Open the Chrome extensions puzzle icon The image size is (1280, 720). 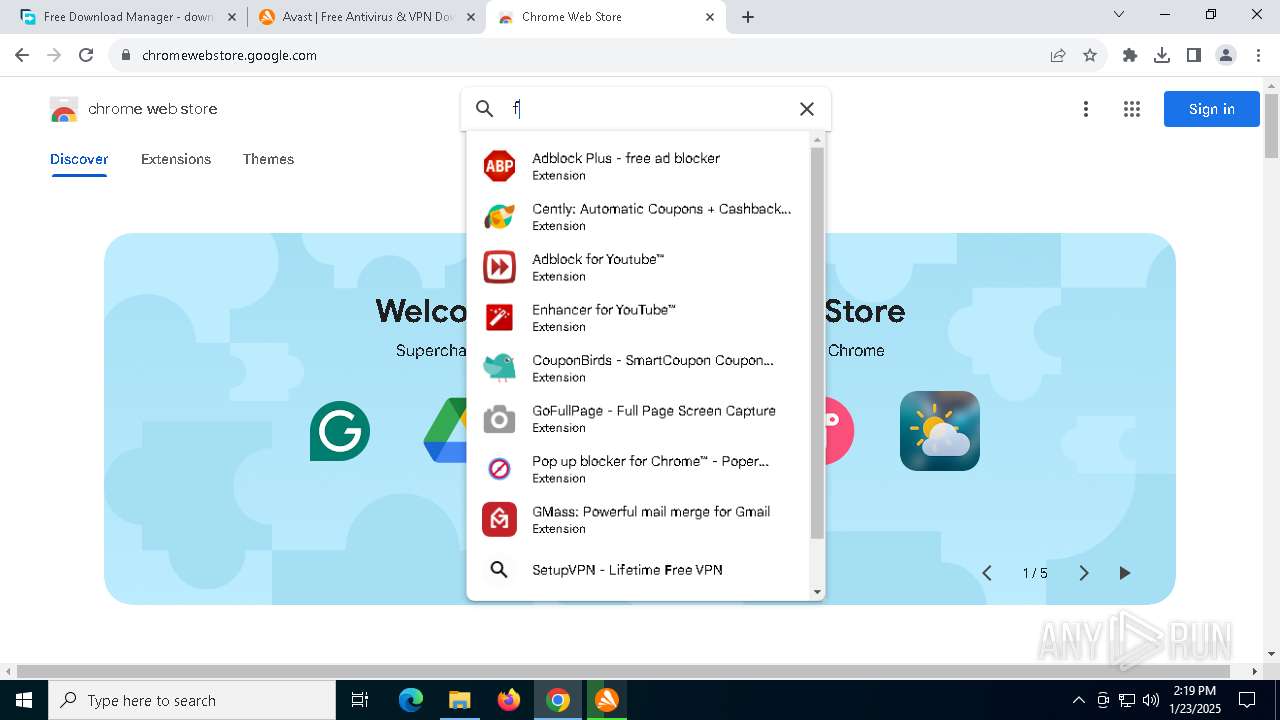click(1130, 55)
